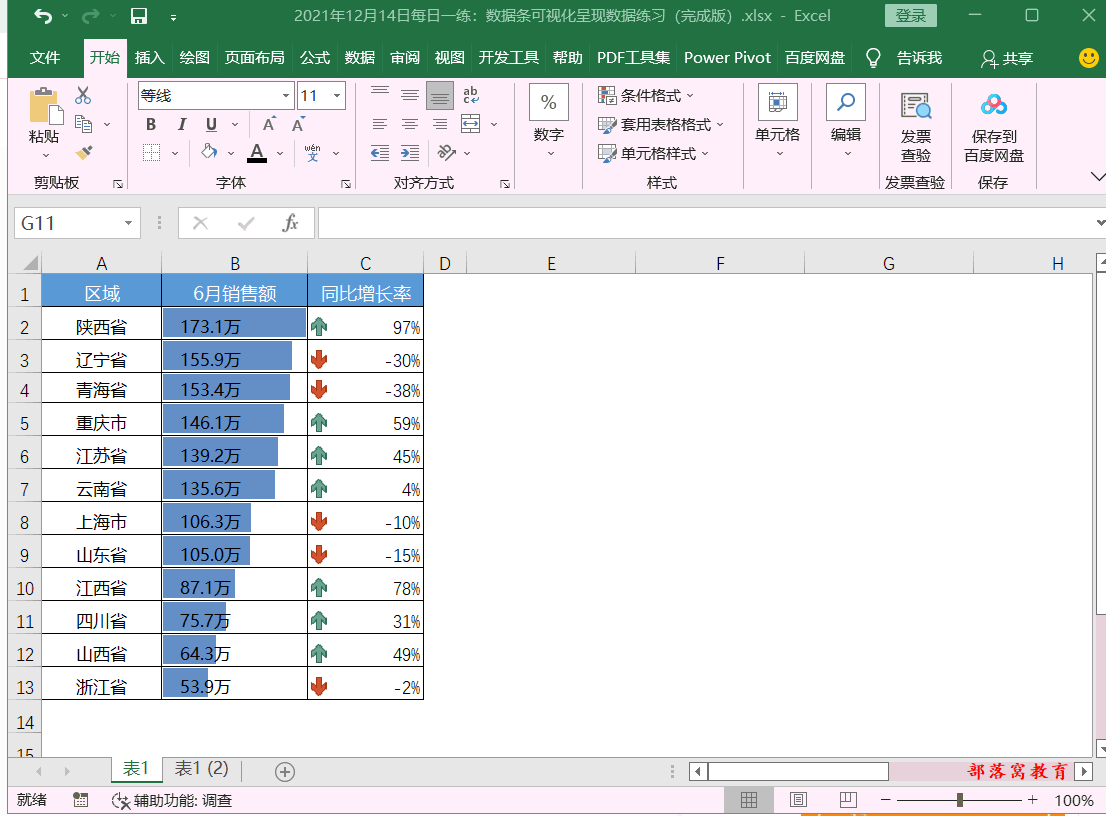This screenshot has width=1106, height=816.
Task: Toggle Underline formatting
Action: click(x=211, y=124)
